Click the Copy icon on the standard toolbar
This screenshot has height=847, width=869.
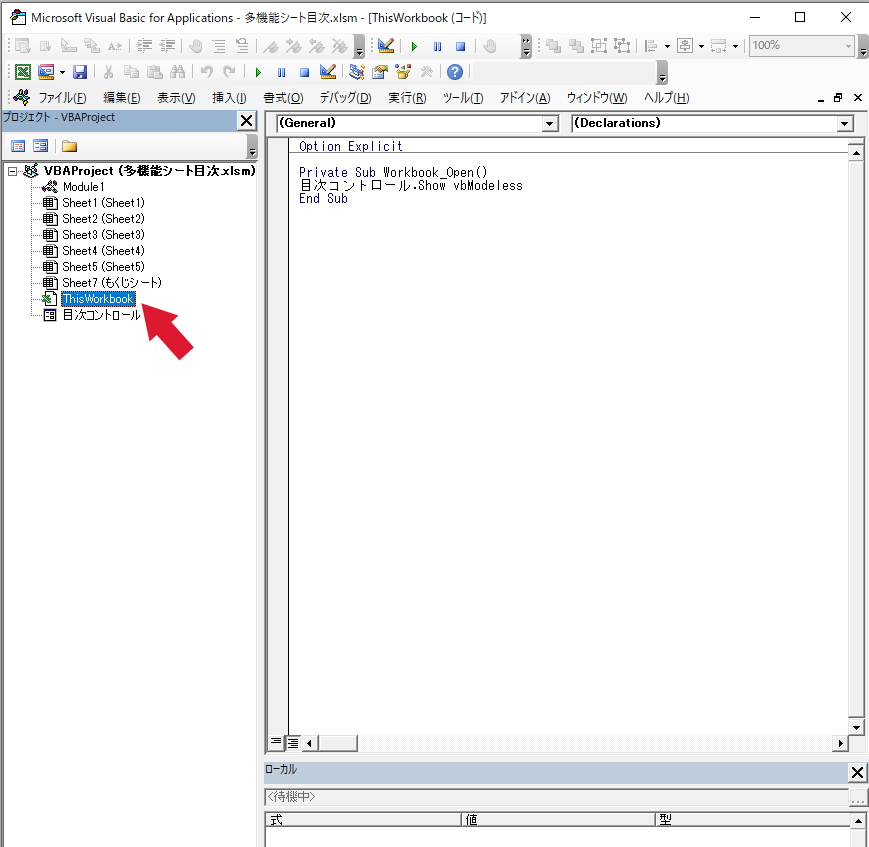[x=131, y=72]
